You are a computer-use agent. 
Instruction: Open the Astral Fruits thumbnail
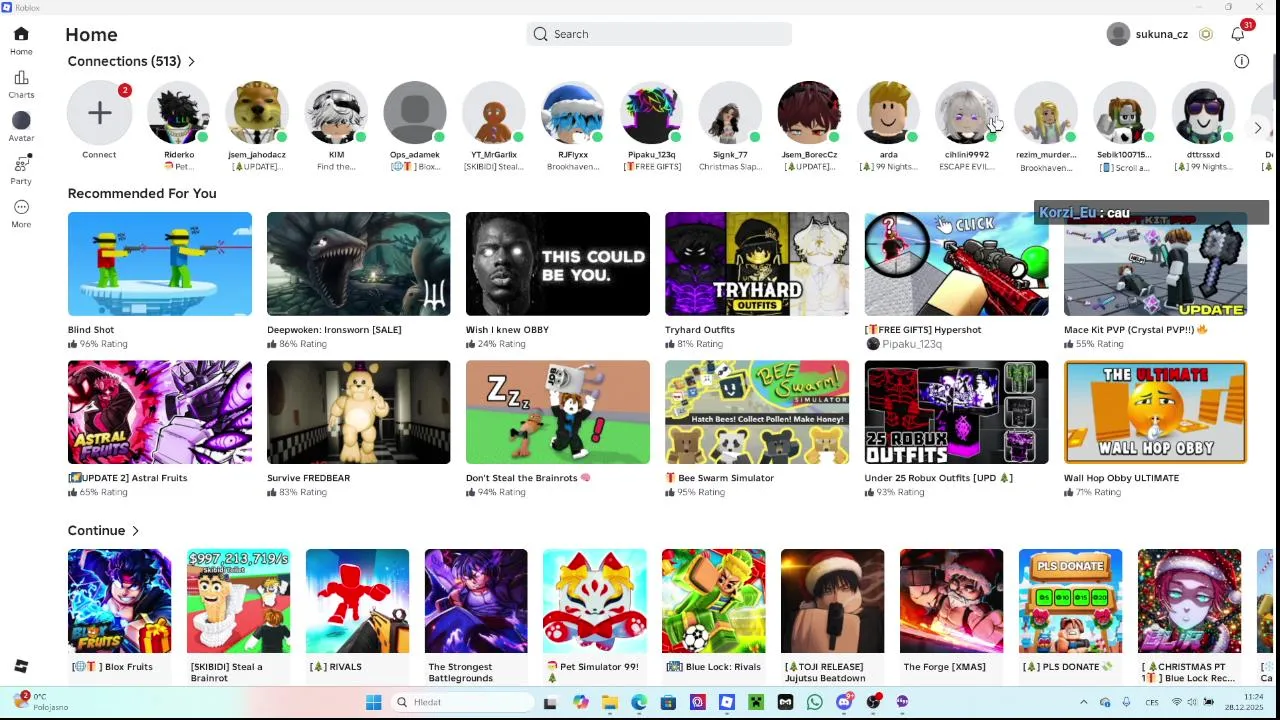(x=160, y=412)
